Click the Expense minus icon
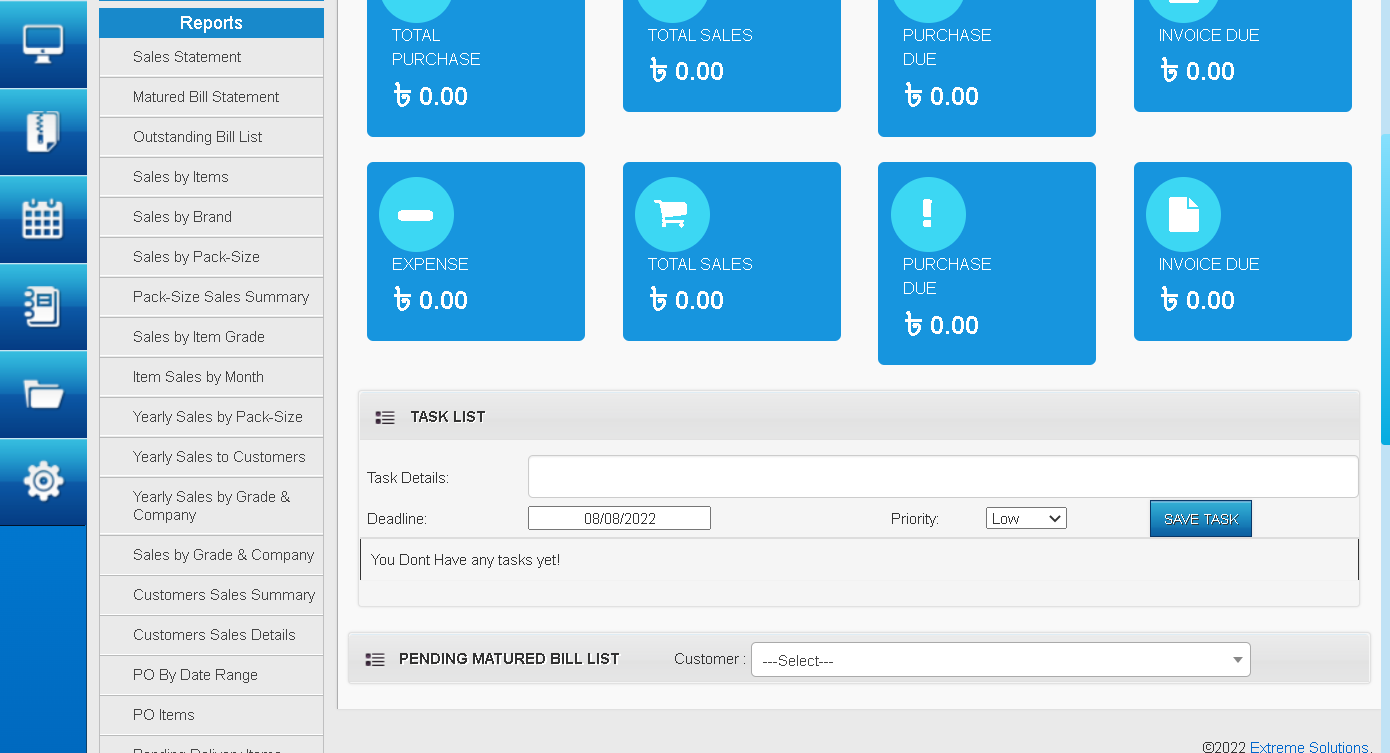 click(416, 215)
